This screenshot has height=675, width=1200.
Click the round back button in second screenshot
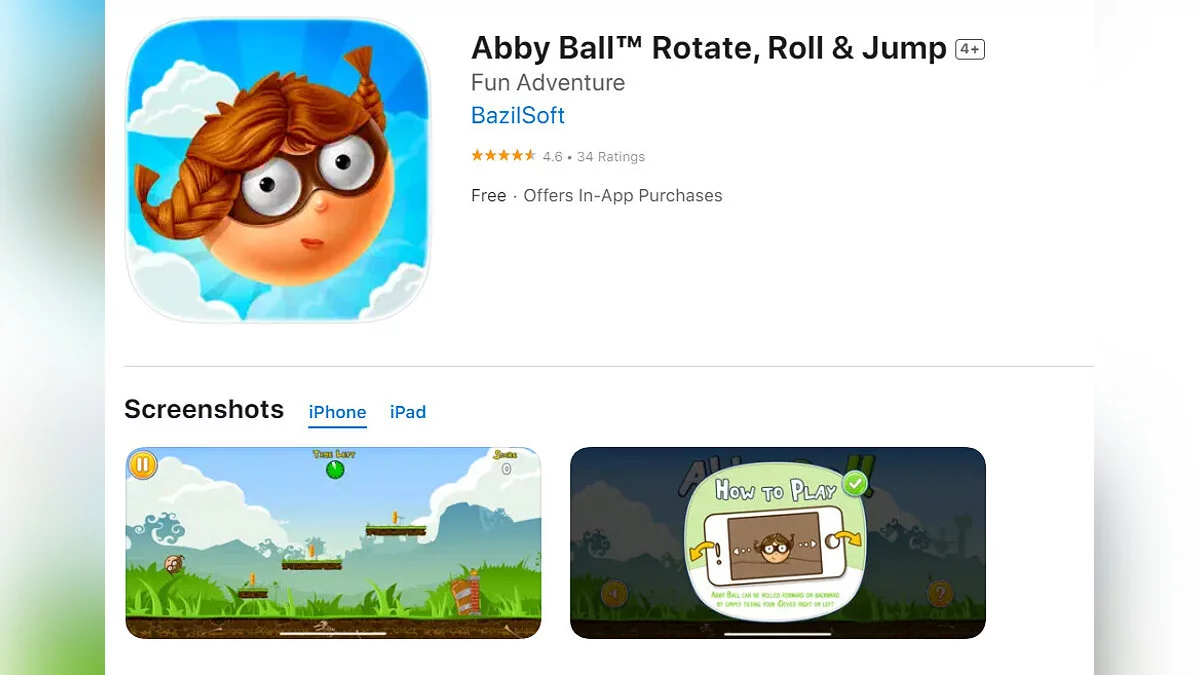(615, 594)
